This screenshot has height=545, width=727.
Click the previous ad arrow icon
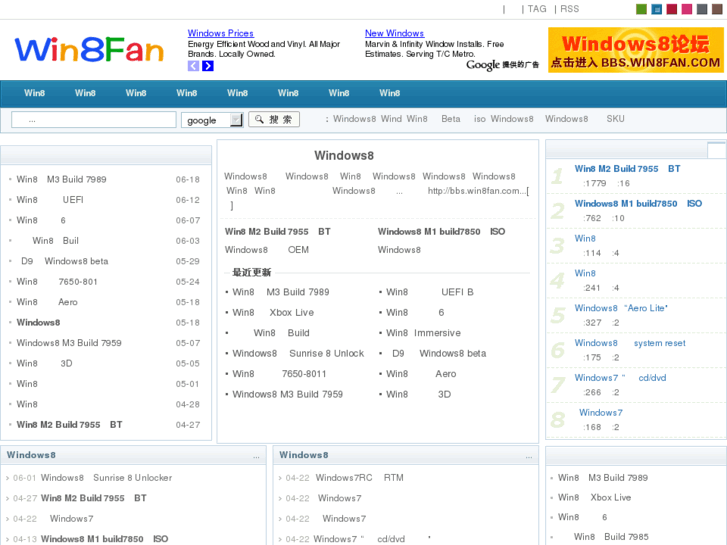click(193, 66)
